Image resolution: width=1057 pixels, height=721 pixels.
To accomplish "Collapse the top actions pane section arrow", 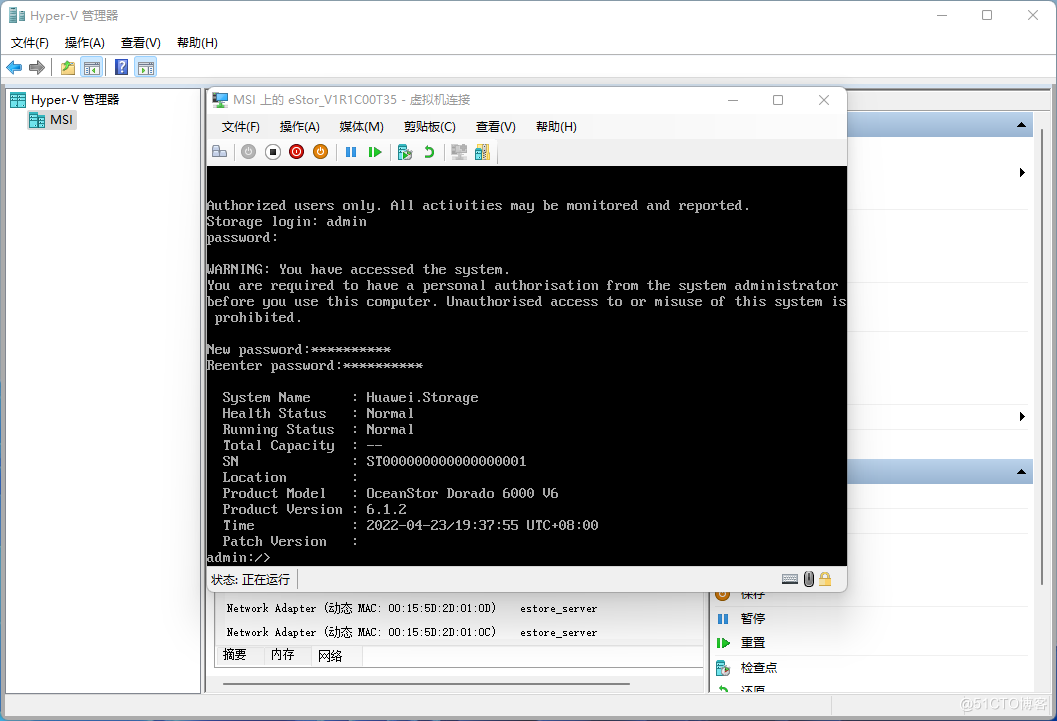I will point(1021,125).
